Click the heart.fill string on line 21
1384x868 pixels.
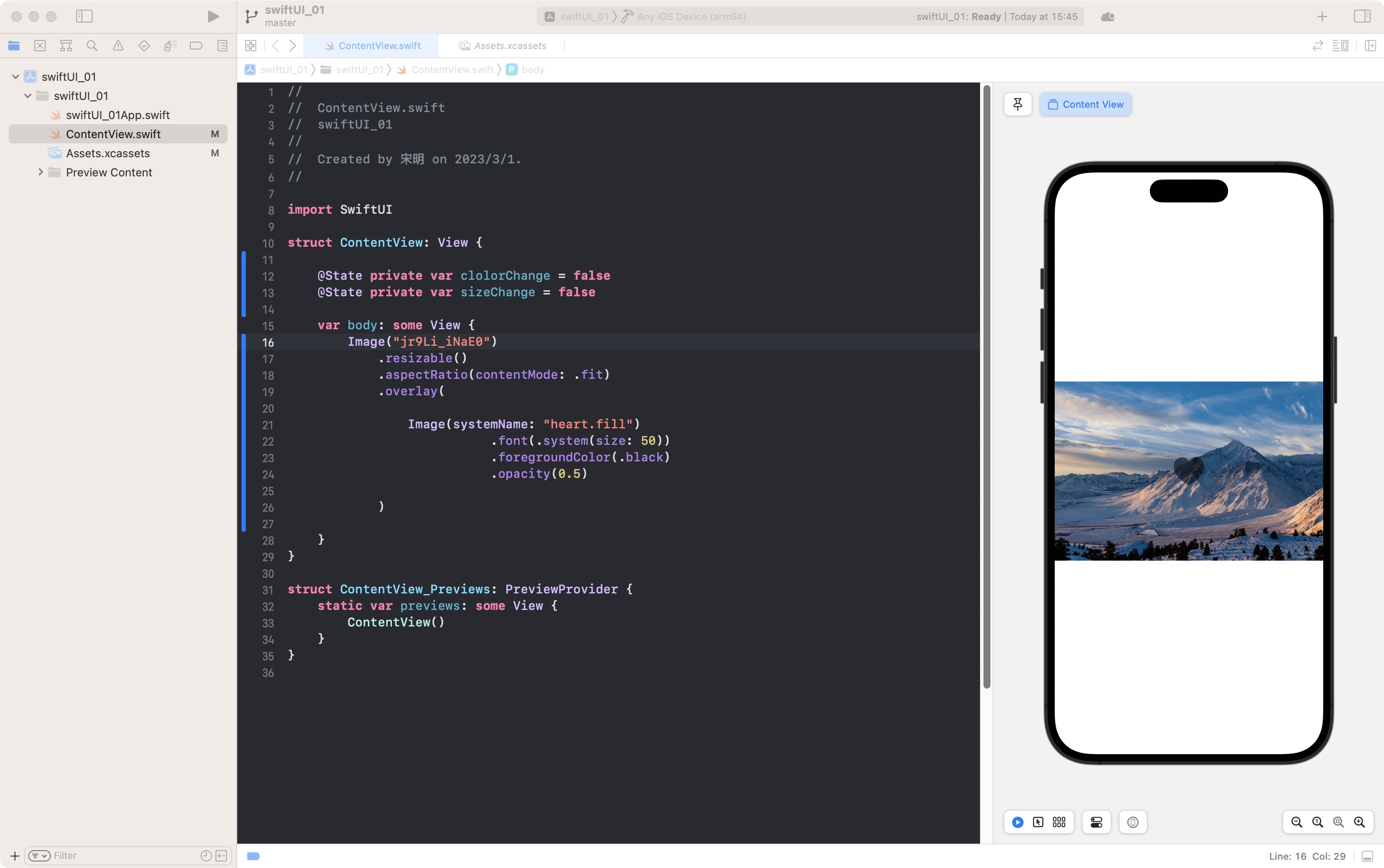coord(587,424)
